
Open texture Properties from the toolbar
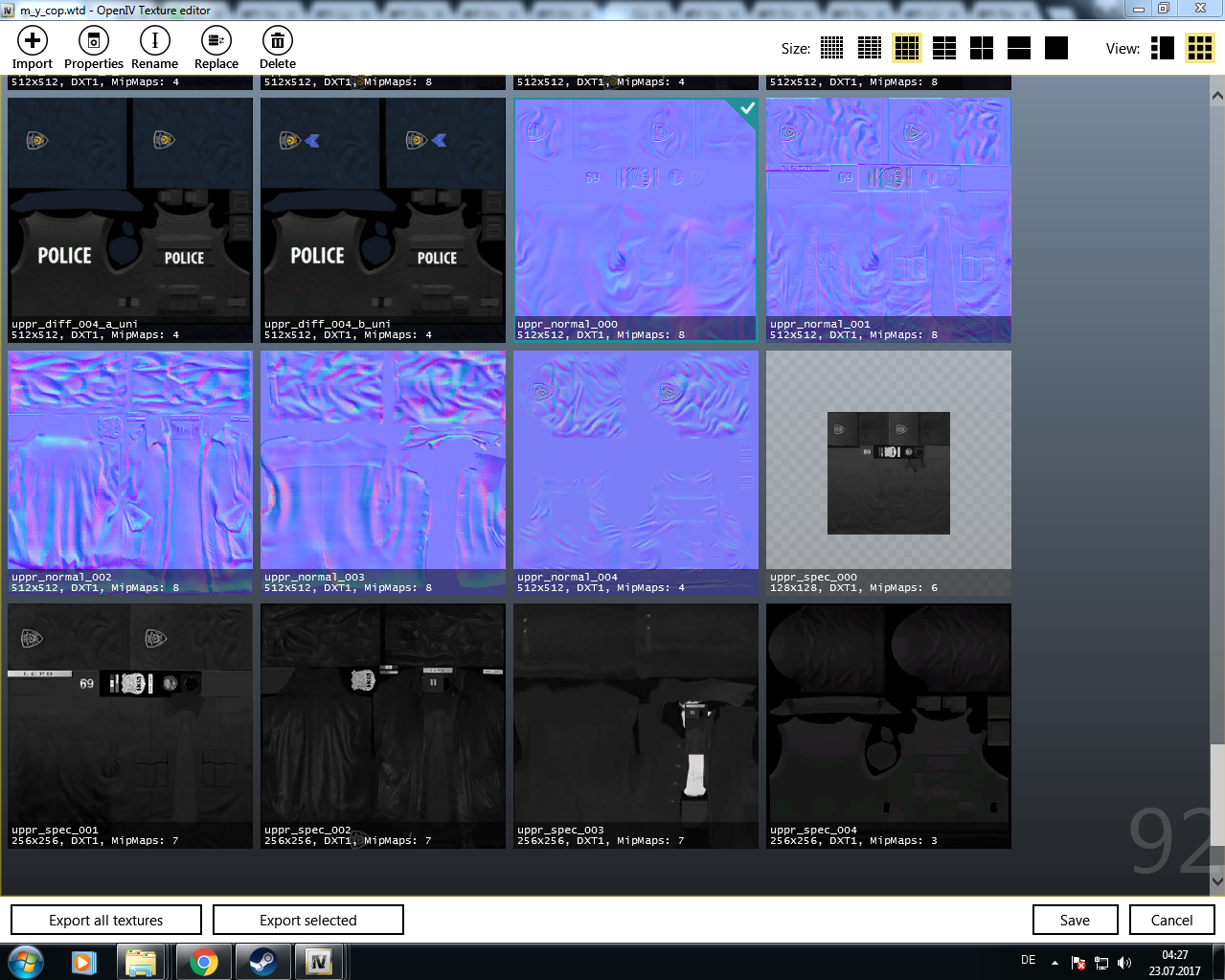tap(93, 41)
